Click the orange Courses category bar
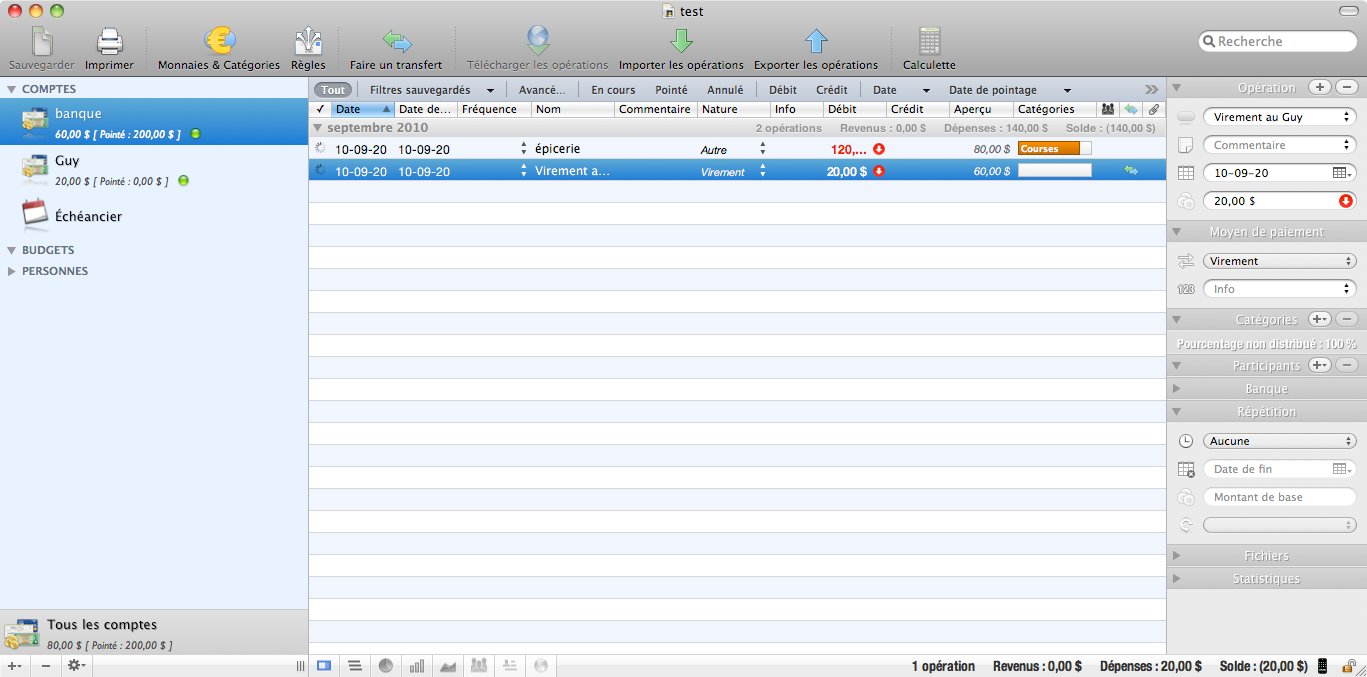This screenshot has height=677, width=1367. [x=1049, y=149]
